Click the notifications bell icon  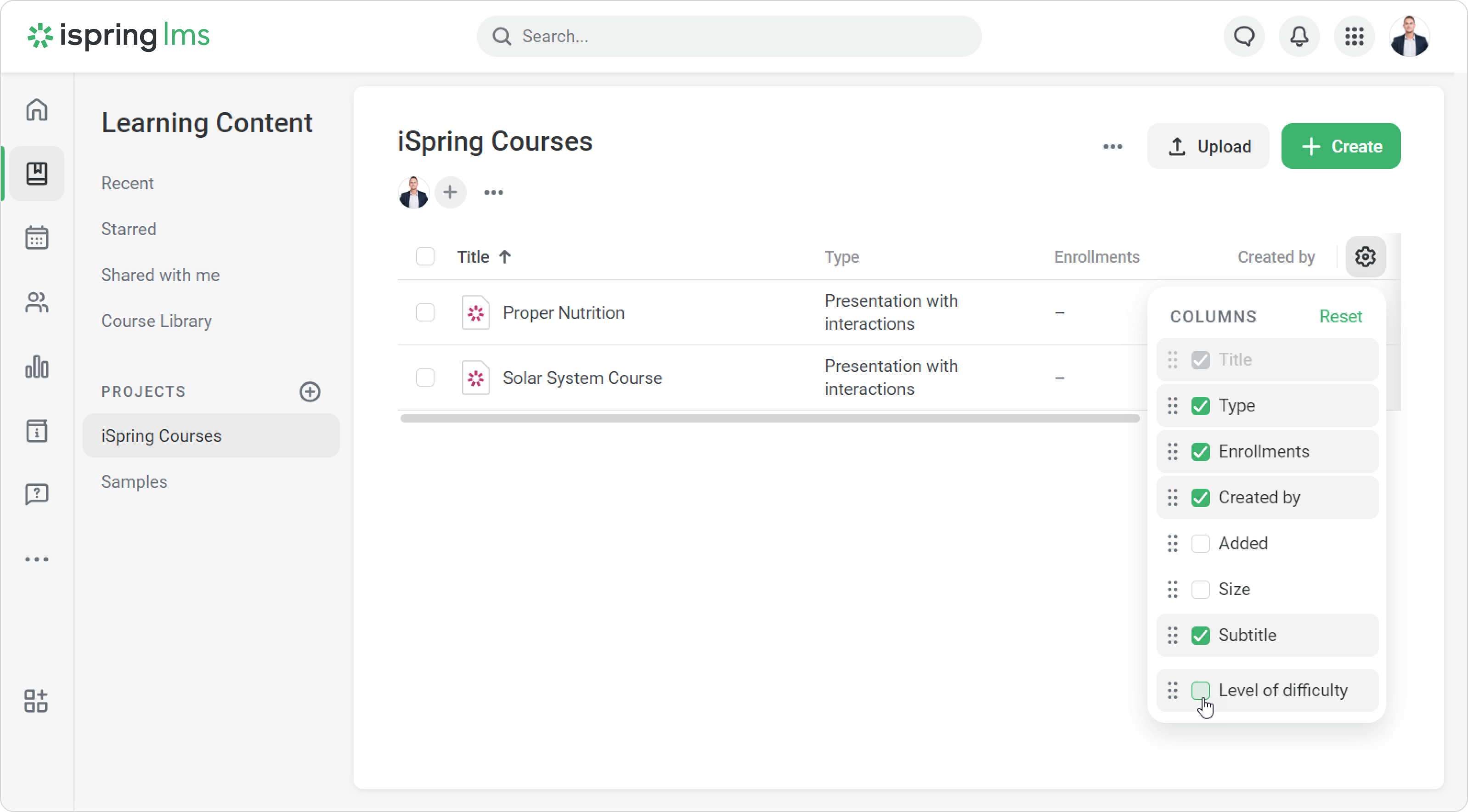(1299, 36)
